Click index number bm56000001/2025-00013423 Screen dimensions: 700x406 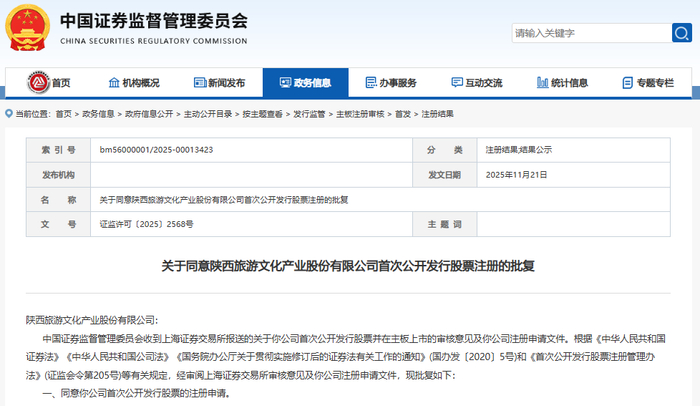[x=156, y=150]
